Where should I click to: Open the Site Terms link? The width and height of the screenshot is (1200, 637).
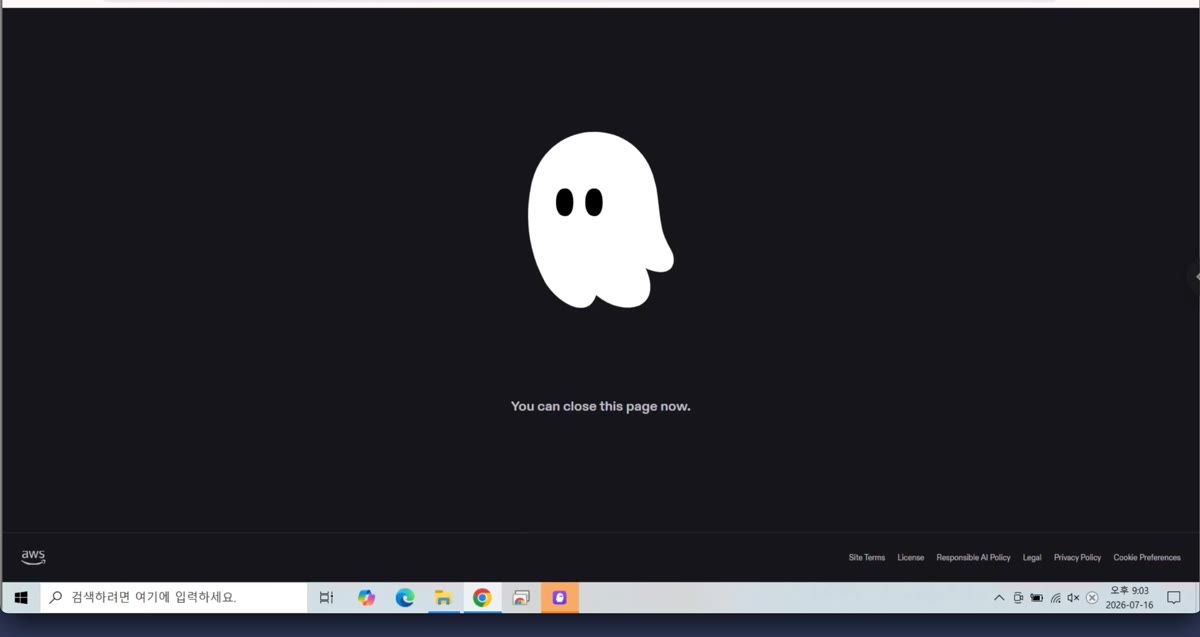867,557
